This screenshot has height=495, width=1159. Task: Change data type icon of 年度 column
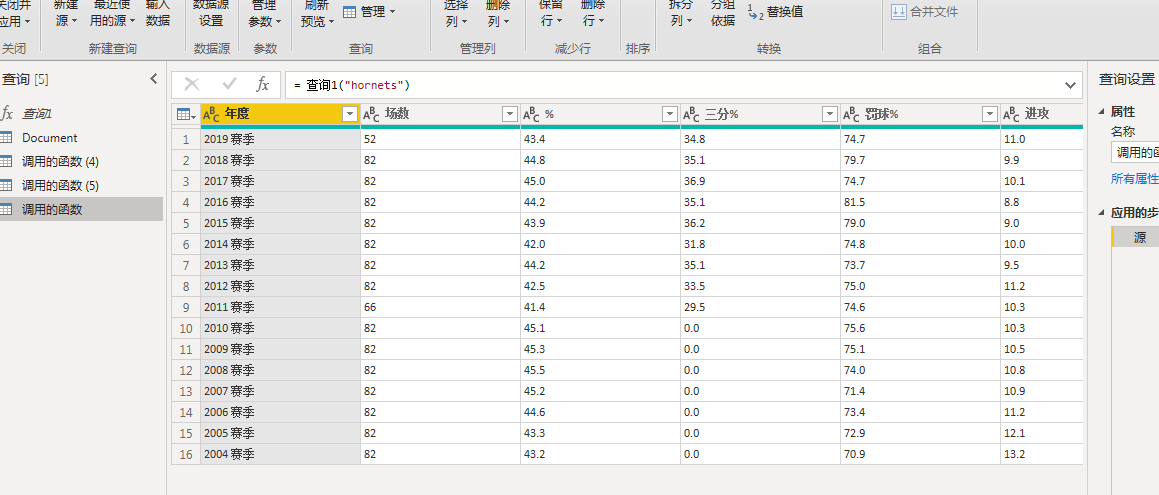point(211,115)
